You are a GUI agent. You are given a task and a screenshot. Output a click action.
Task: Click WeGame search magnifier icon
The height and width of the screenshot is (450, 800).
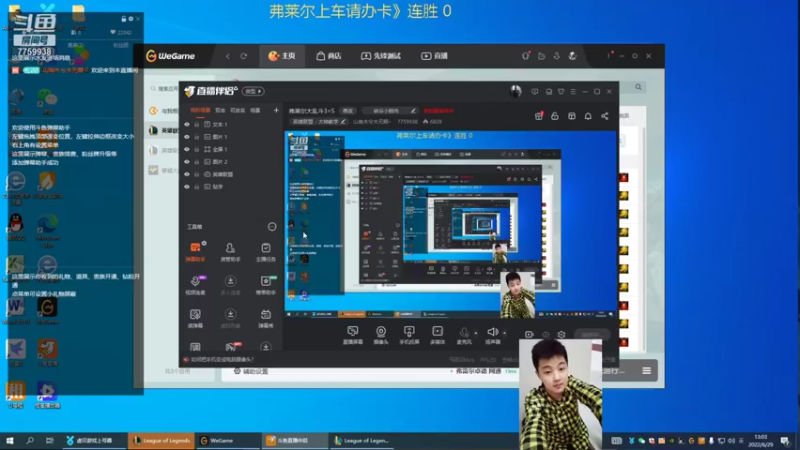pyautogui.click(x=638, y=87)
